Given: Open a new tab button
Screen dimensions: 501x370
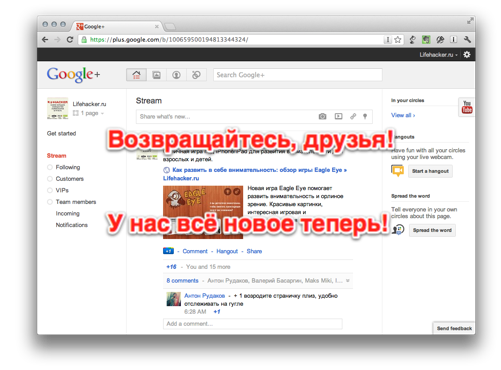Looking at the screenshot, I should [170, 27].
